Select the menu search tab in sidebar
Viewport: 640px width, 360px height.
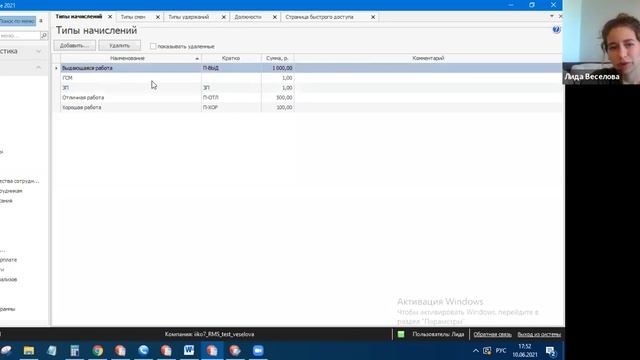coord(17,21)
